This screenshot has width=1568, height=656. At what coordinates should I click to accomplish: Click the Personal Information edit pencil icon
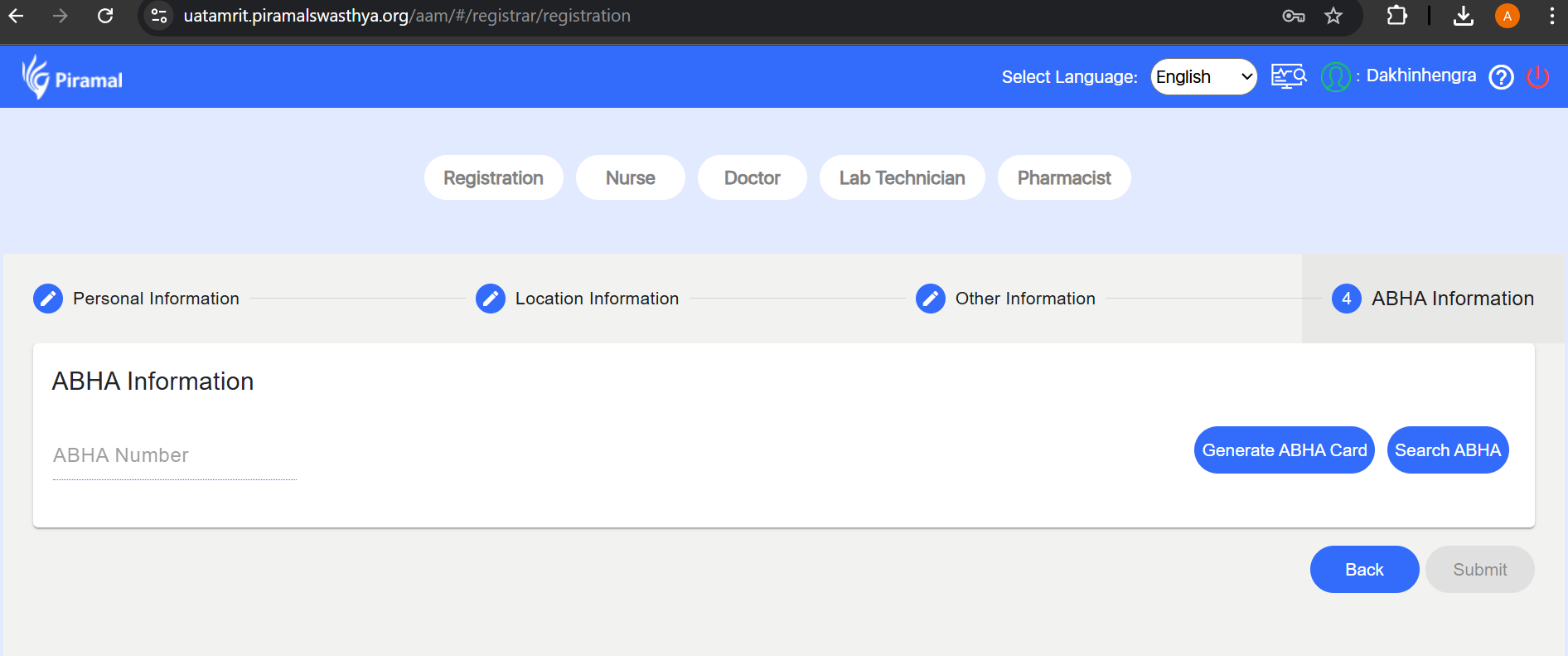click(x=48, y=299)
